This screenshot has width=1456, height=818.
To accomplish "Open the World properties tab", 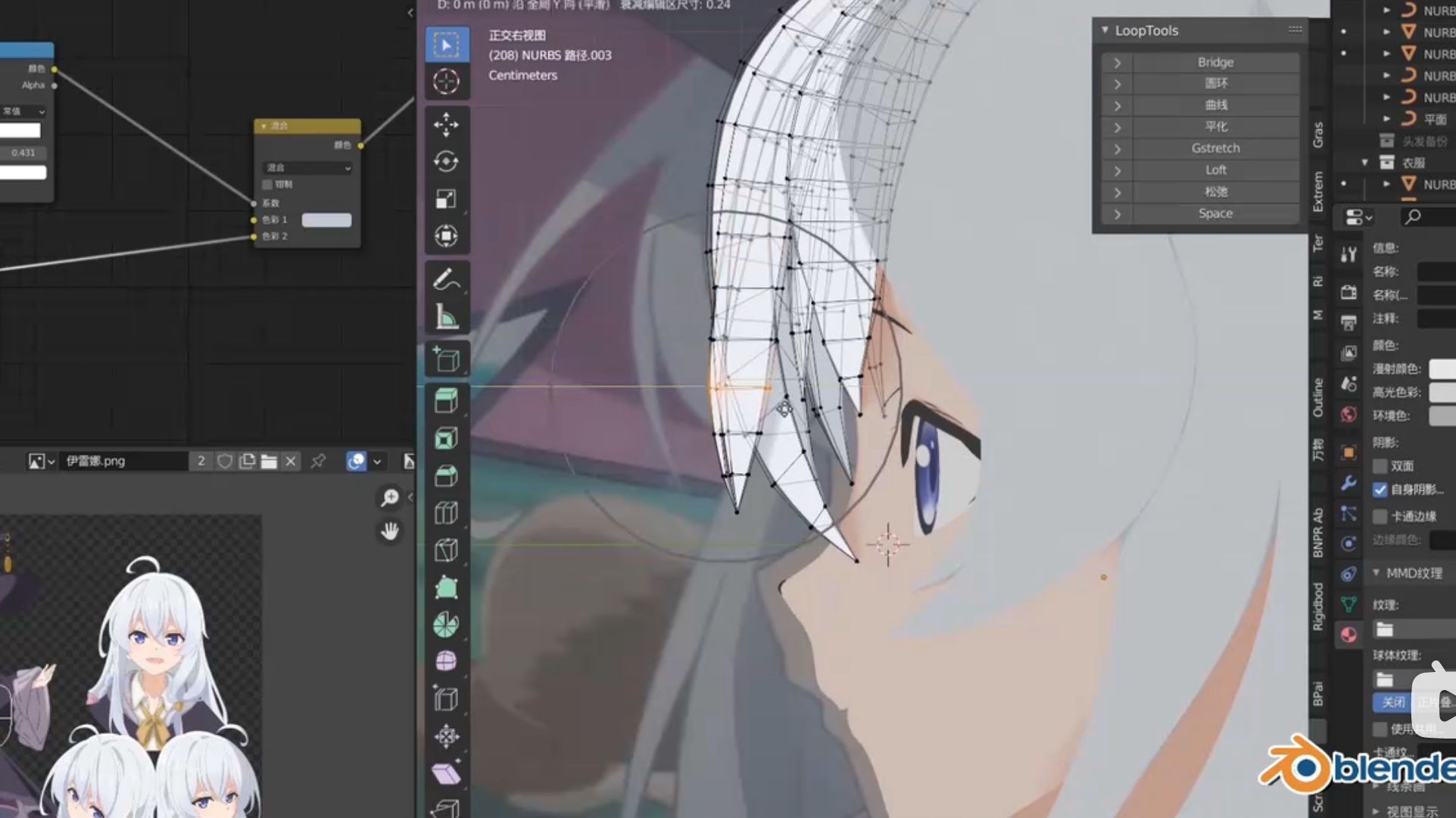I will click(x=1348, y=414).
